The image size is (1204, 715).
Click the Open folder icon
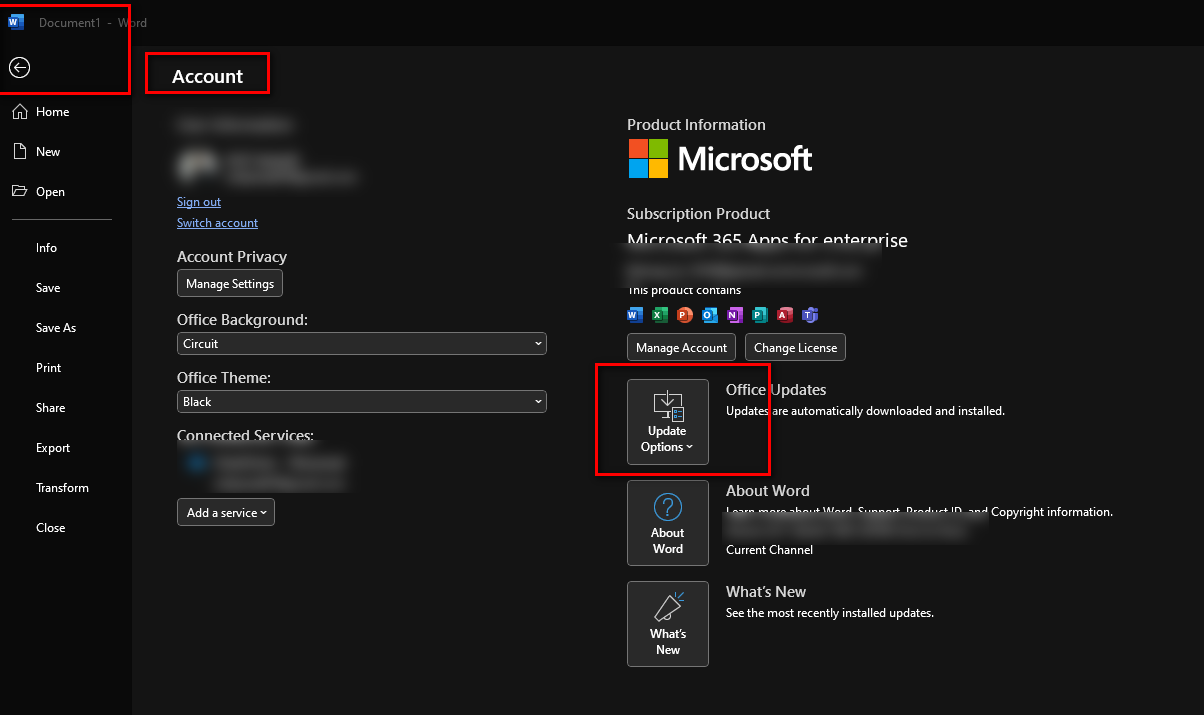(19, 192)
